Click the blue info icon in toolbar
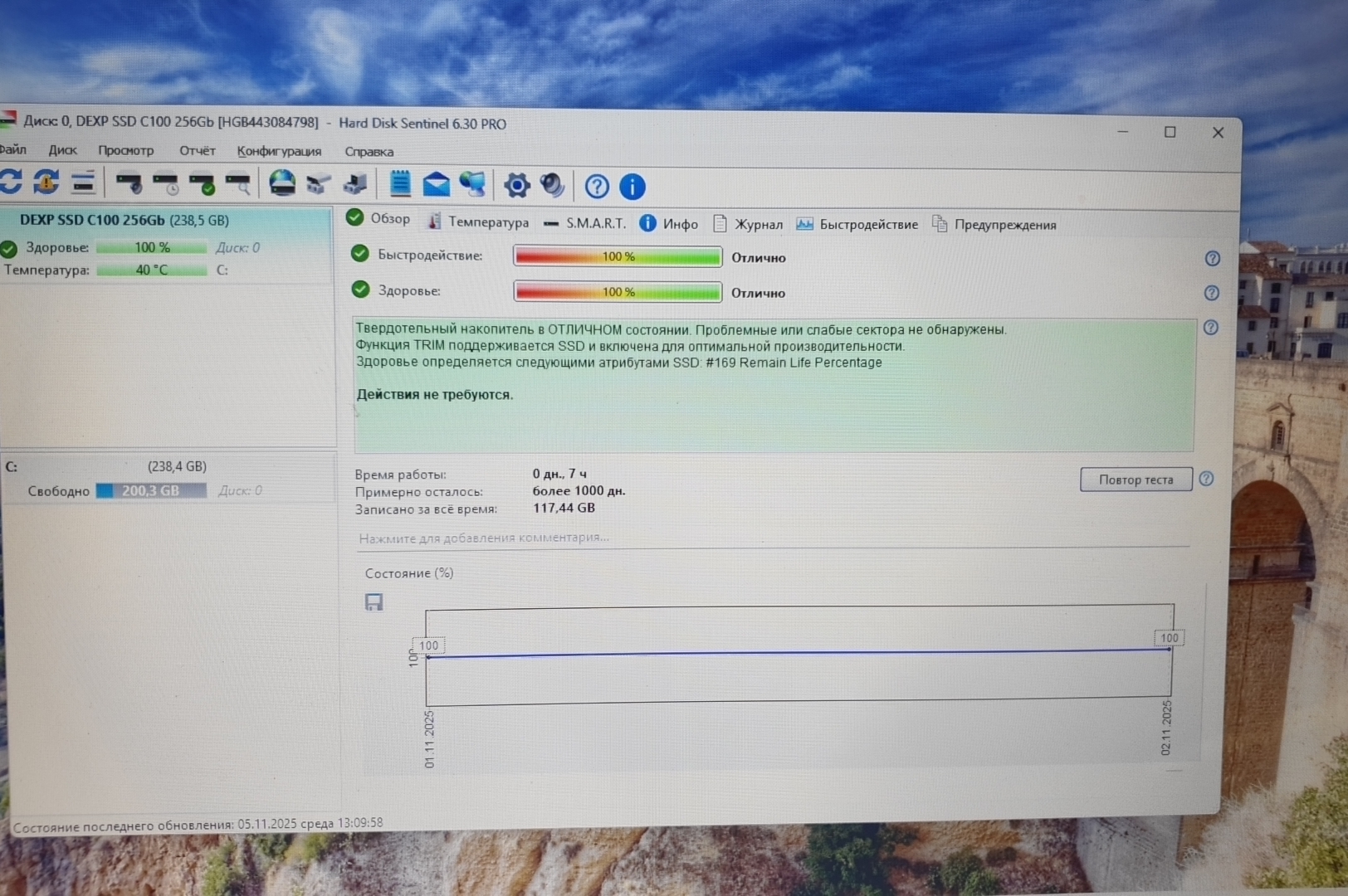Viewport: 1348px width, 896px height. point(632,187)
